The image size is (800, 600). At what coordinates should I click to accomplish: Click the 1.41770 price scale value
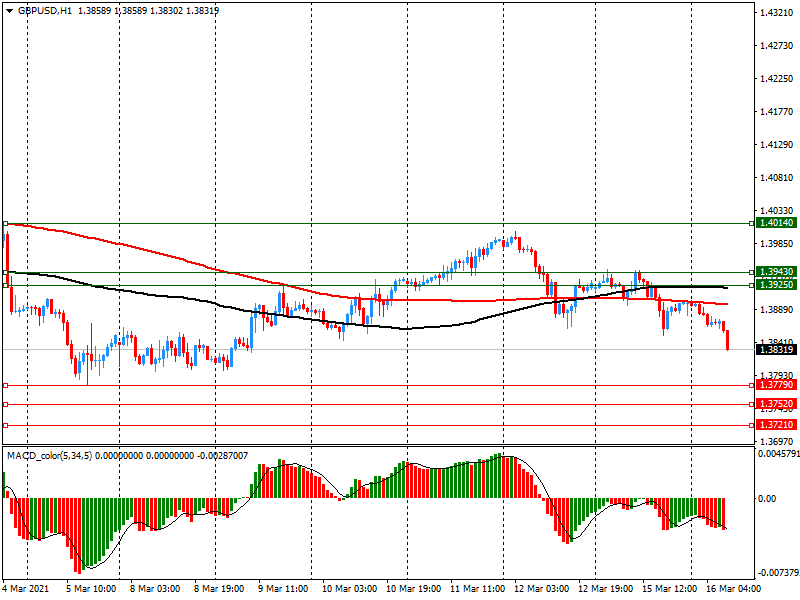(x=777, y=112)
